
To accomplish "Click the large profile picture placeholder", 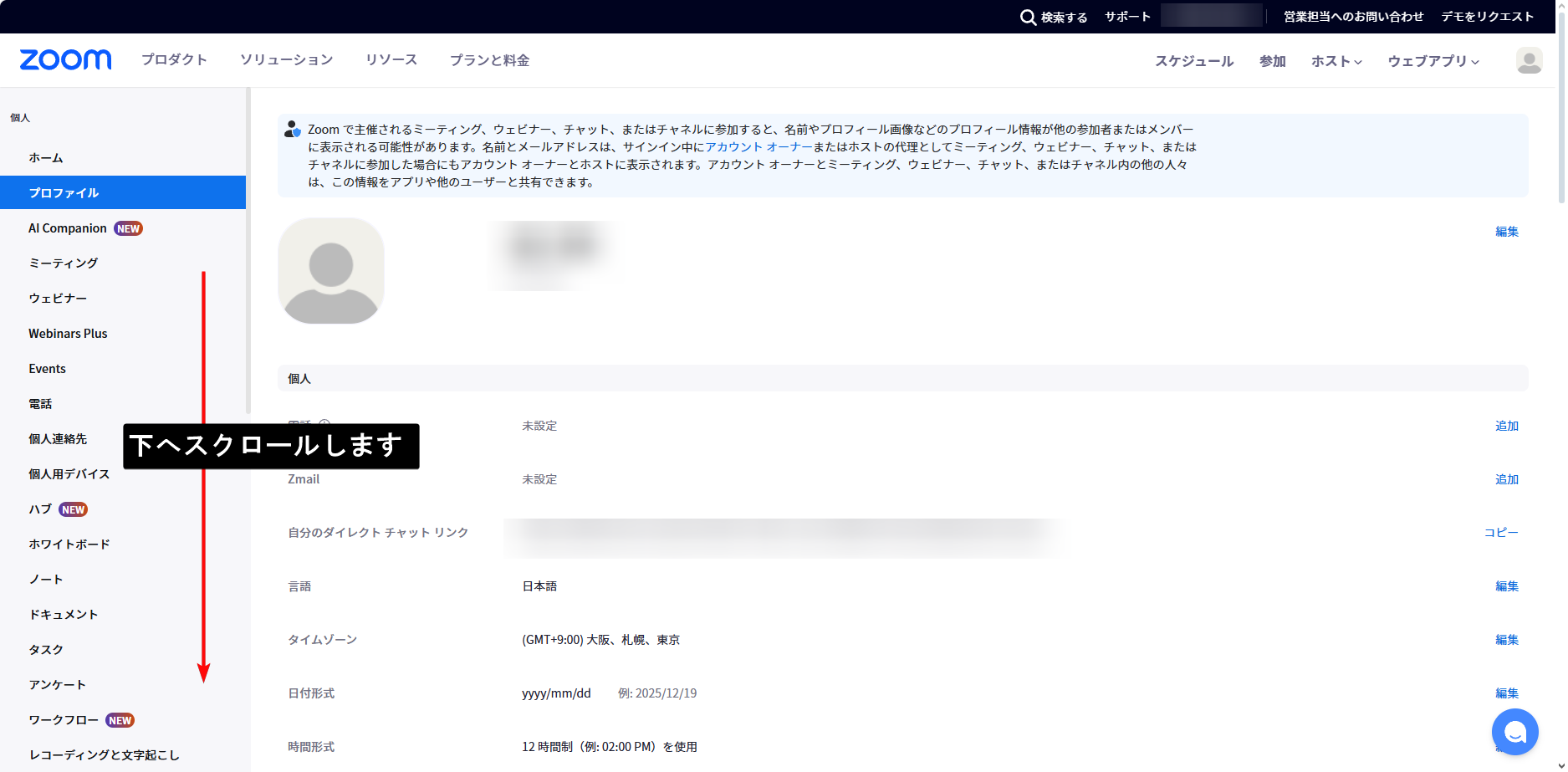I will point(331,271).
